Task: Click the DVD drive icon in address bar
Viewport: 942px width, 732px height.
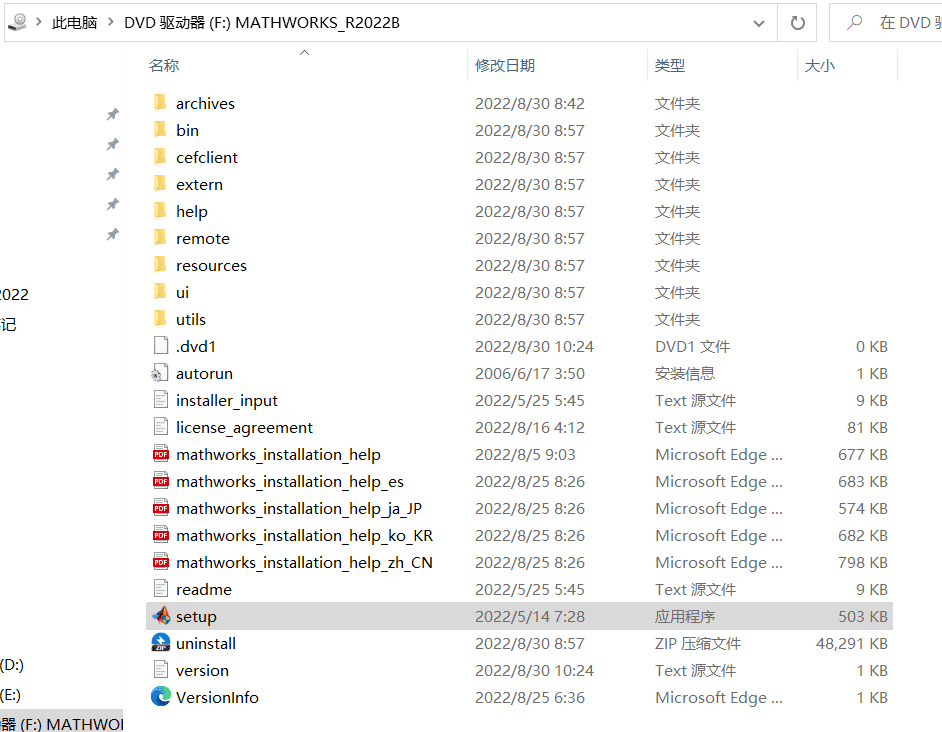Action: click(x=17, y=22)
